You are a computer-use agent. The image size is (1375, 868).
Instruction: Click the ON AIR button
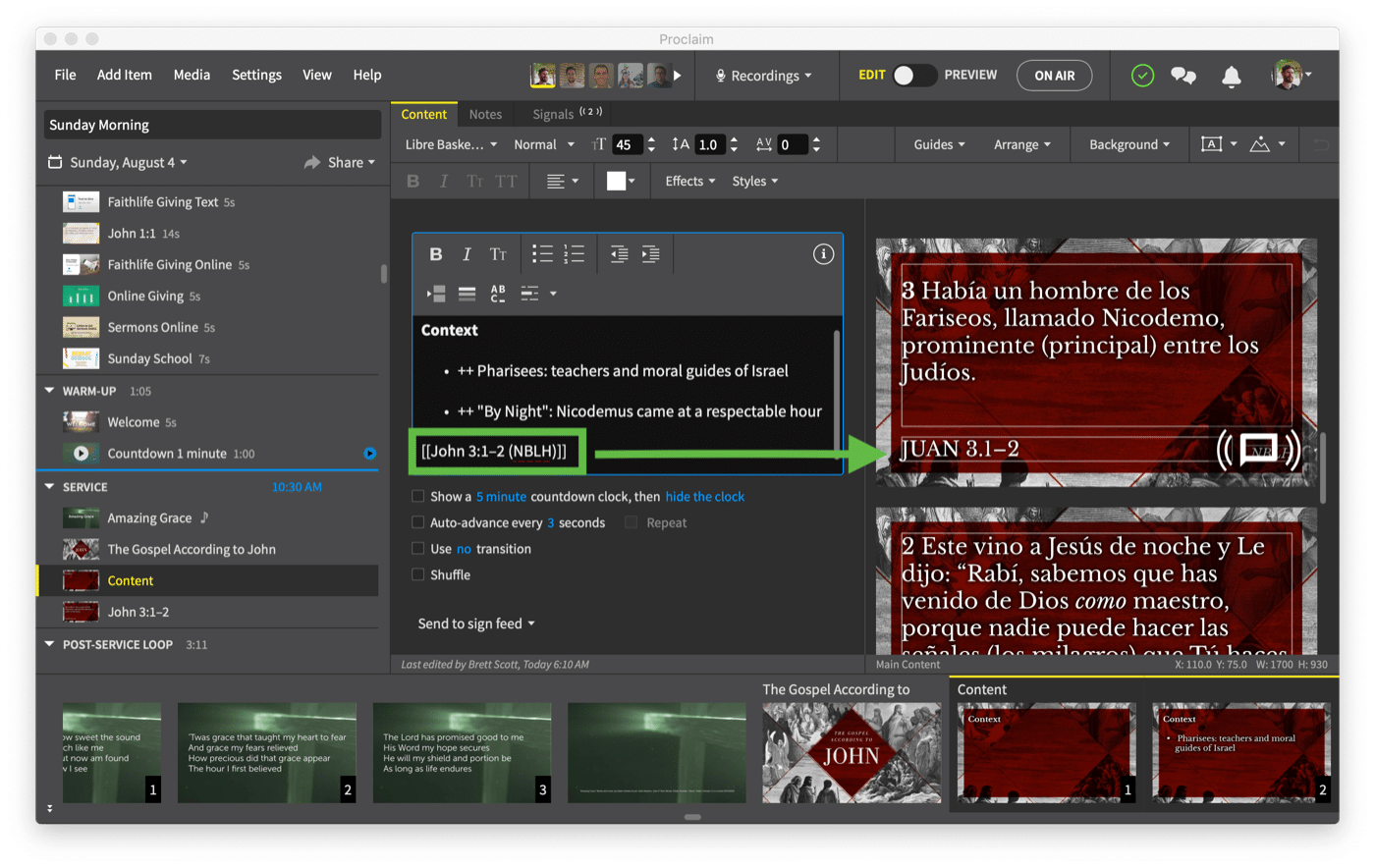[x=1054, y=76]
